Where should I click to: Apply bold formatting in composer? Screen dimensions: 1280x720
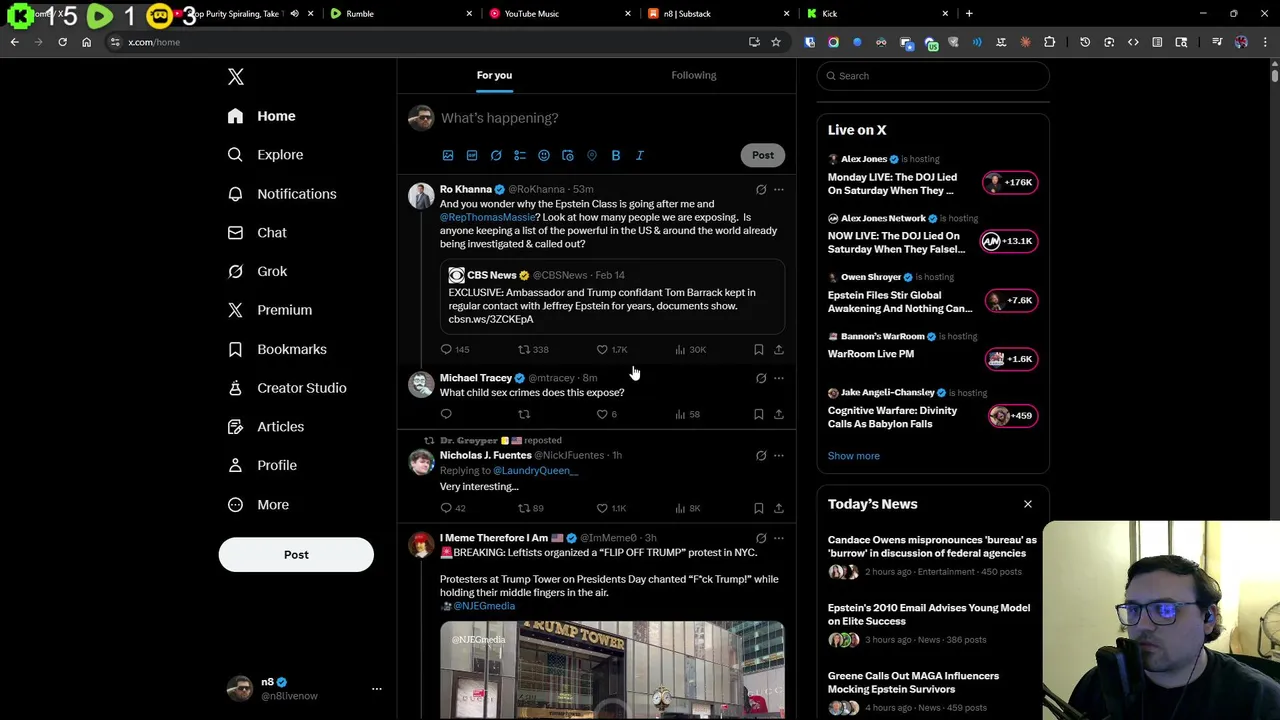click(x=616, y=155)
